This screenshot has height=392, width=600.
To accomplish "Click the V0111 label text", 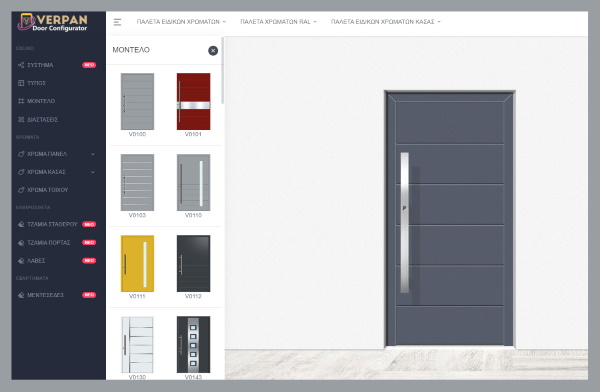I will [x=137, y=296].
